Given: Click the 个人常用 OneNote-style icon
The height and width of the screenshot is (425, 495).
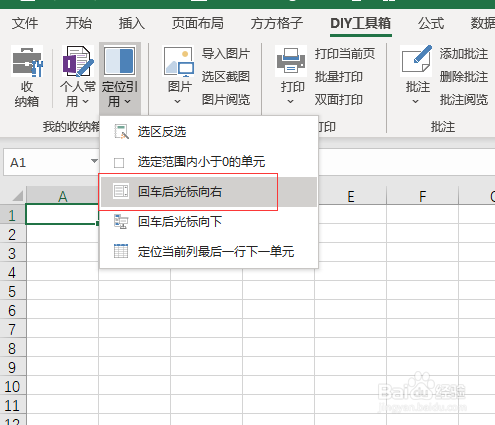Looking at the screenshot, I should point(78,61).
